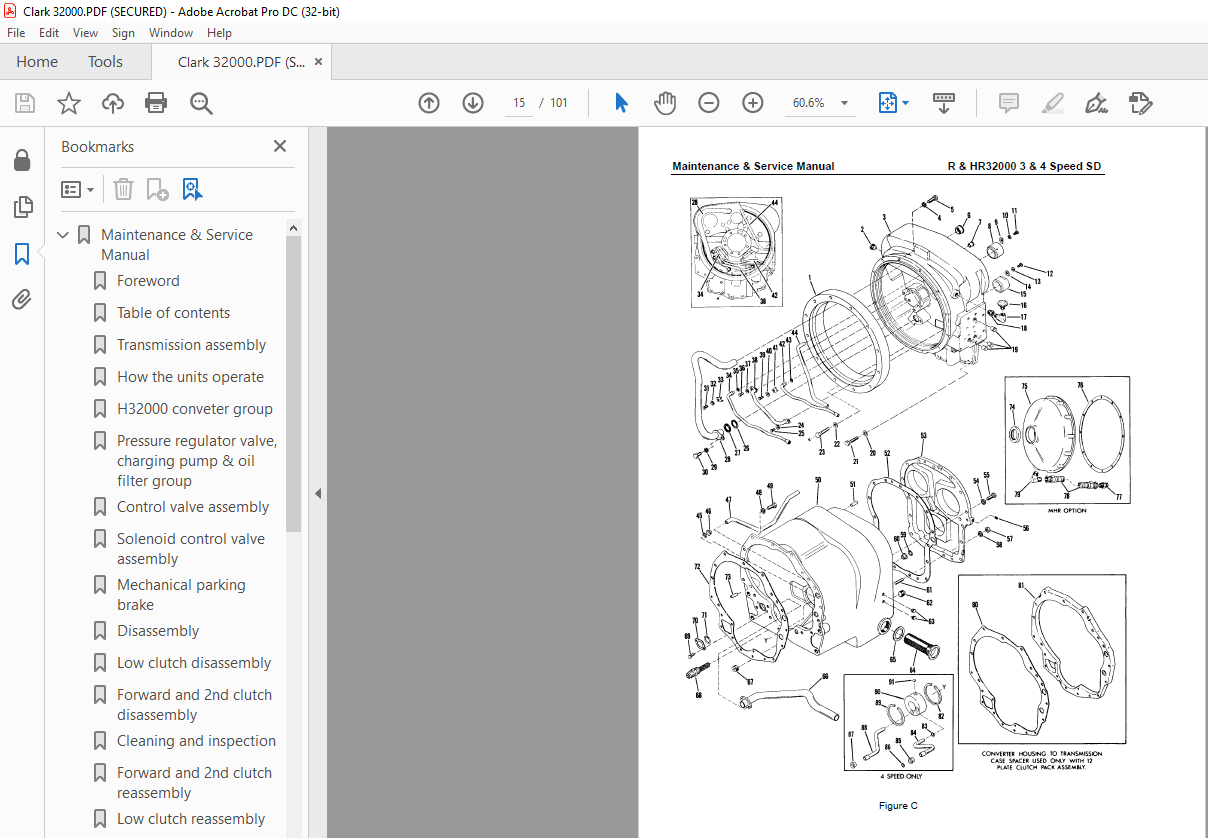Open the page thumbnails panel
Image resolution: width=1208 pixels, height=838 pixels.
point(22,207)
